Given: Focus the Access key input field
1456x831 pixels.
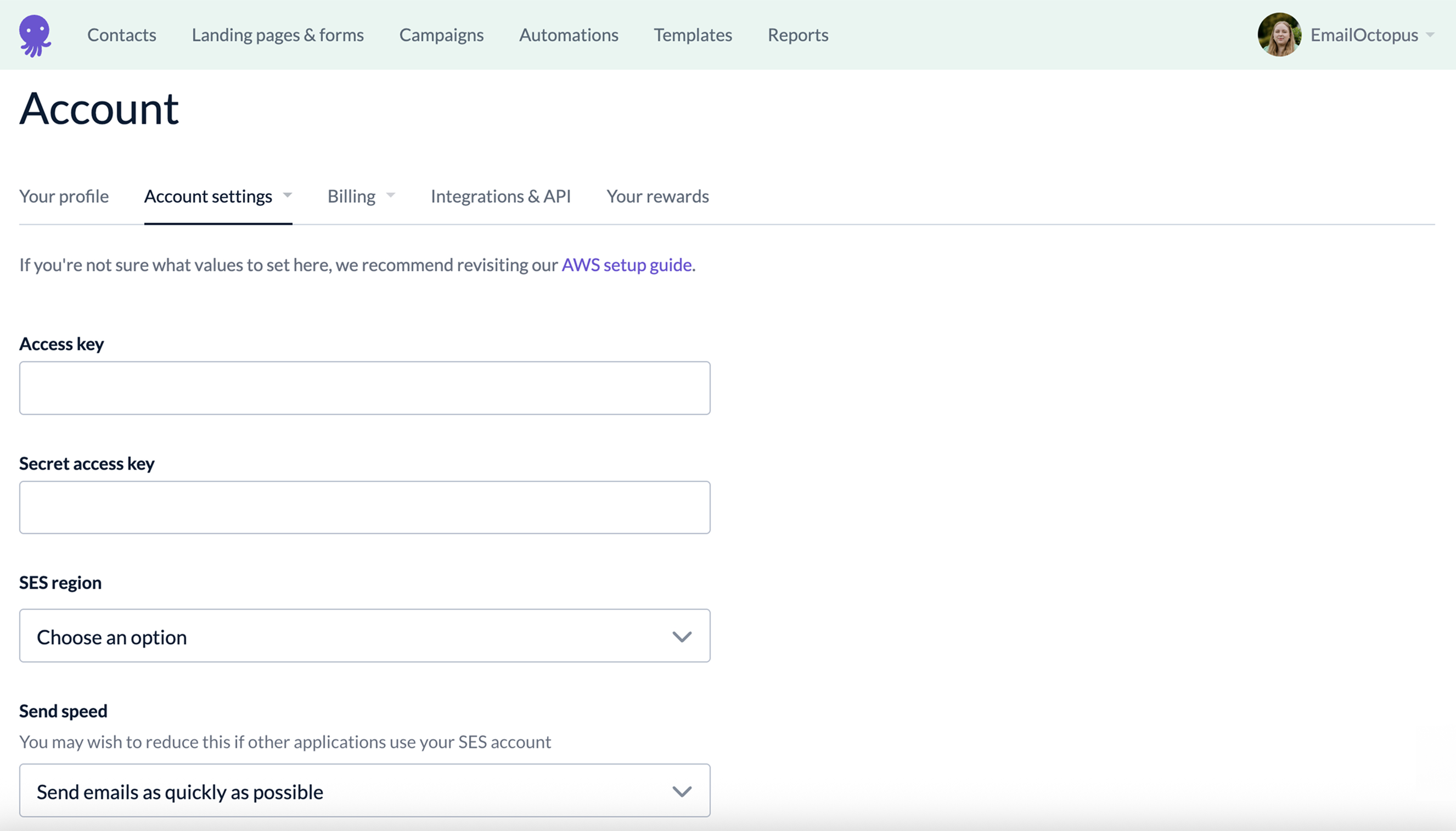Looking at the screenshot, I should [x=364, y=388].
